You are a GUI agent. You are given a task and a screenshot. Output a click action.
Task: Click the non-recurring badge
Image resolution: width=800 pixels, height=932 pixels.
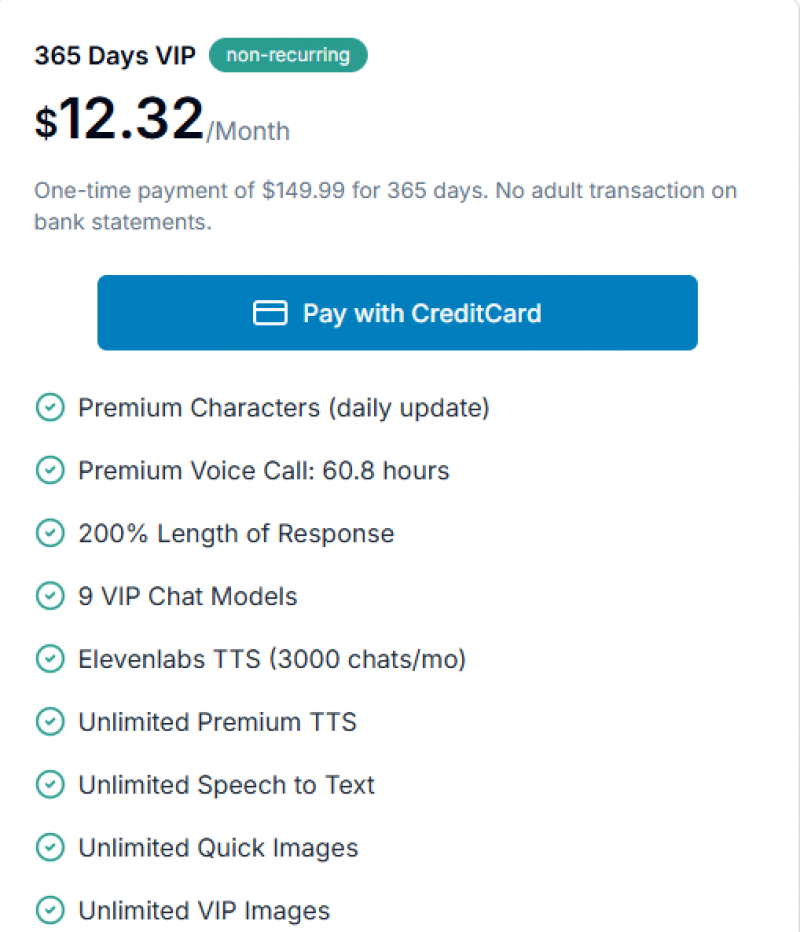click(288, 55)
